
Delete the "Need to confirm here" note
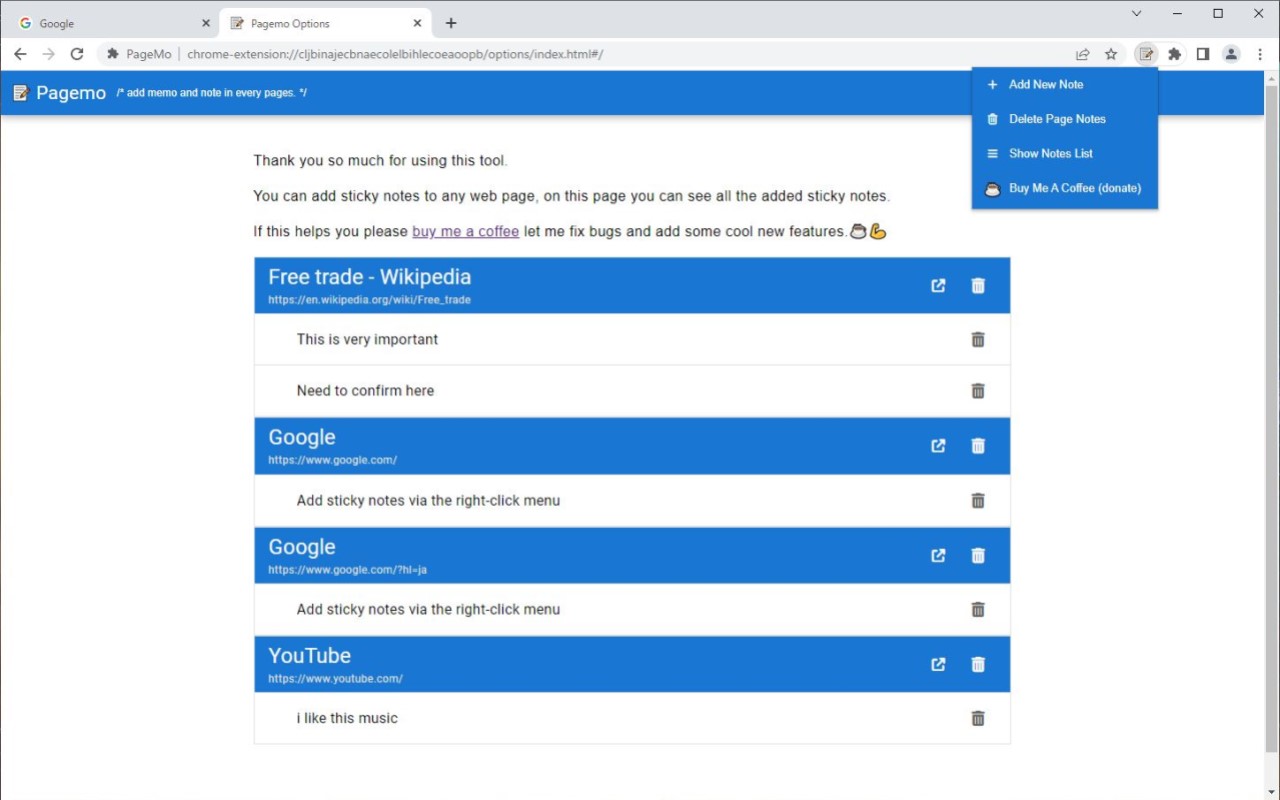click(x=978, y=391)
